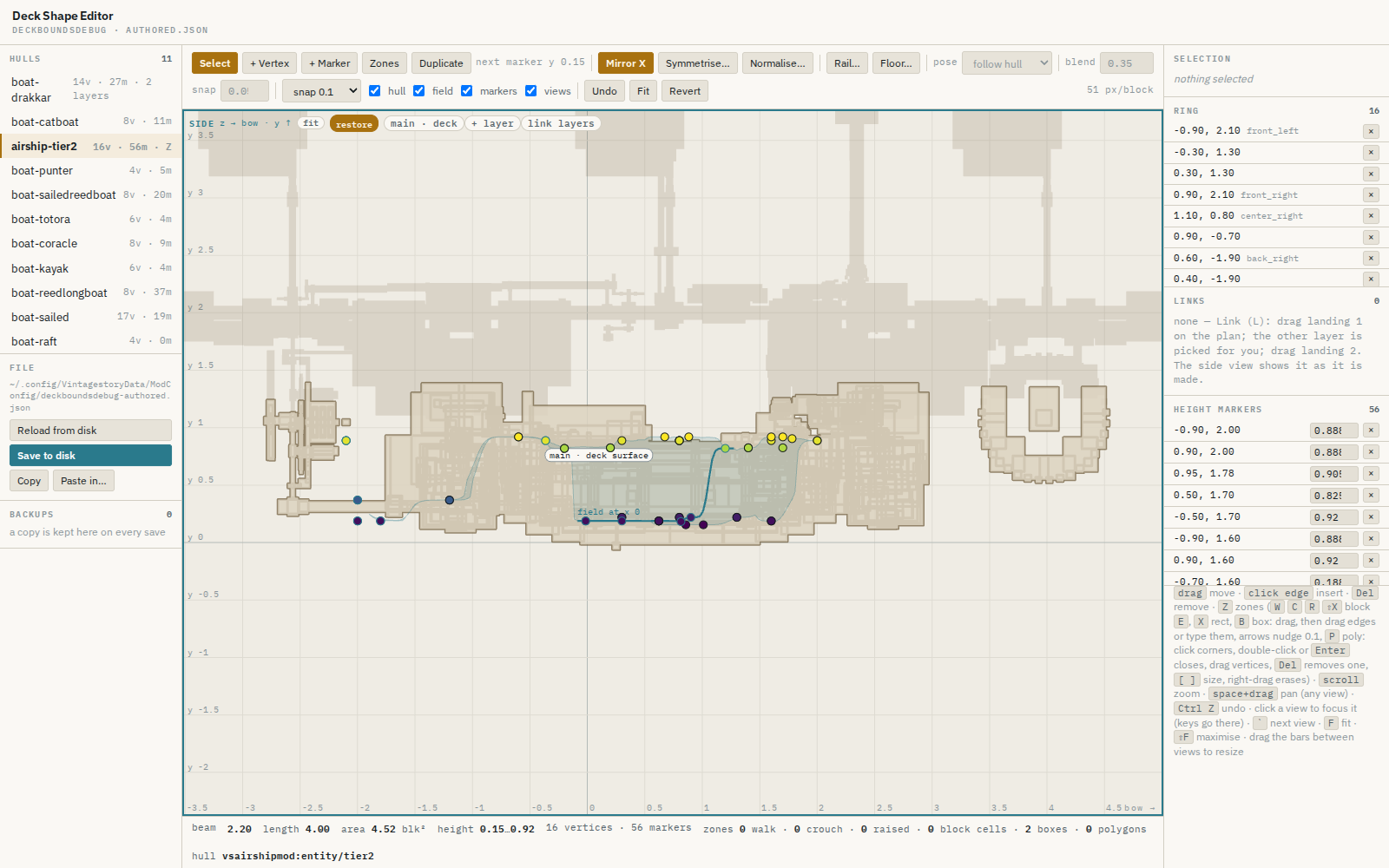Click the link layers pill
The image size is (1389, 868).
point(561,124)
